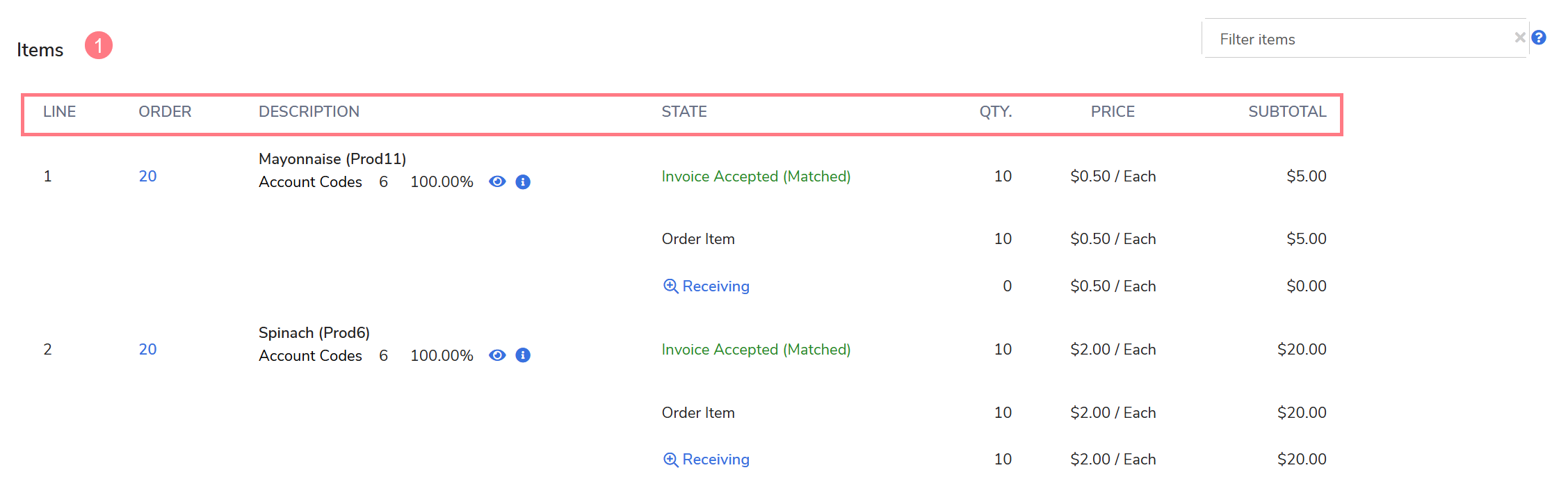Viewport: 1568px width, 486px height.
Task: Click the SUBTOTAL column header
Action: (x=1287, y=112)
